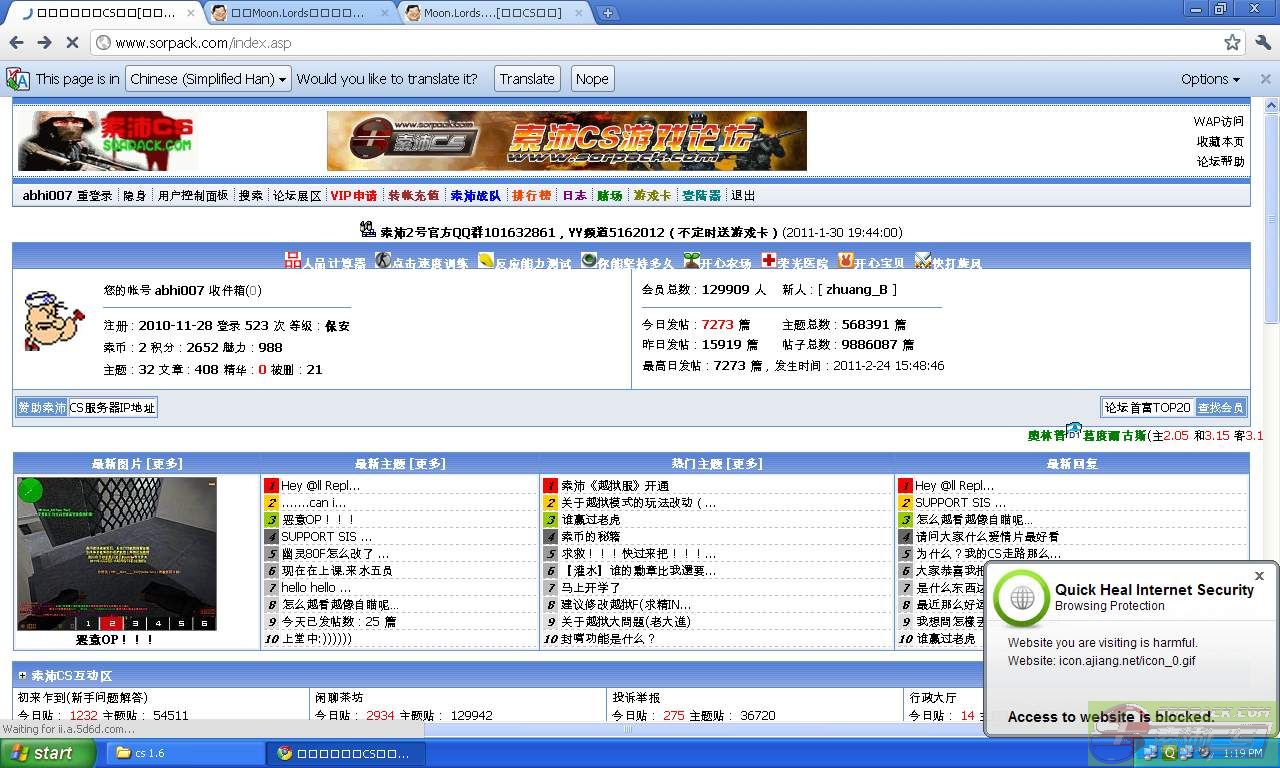Click the address bar URL field
The height and width of the screenshot is (768, 1280).
tap(650, 43)
